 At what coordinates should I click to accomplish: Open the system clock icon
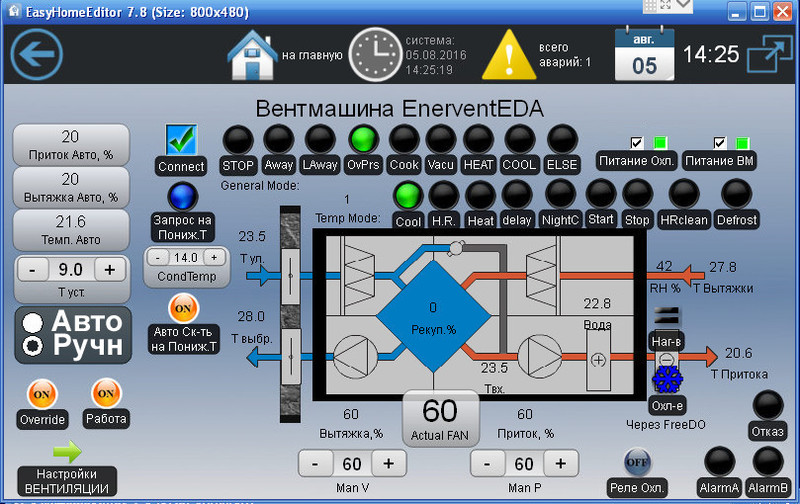click(373, 54)
